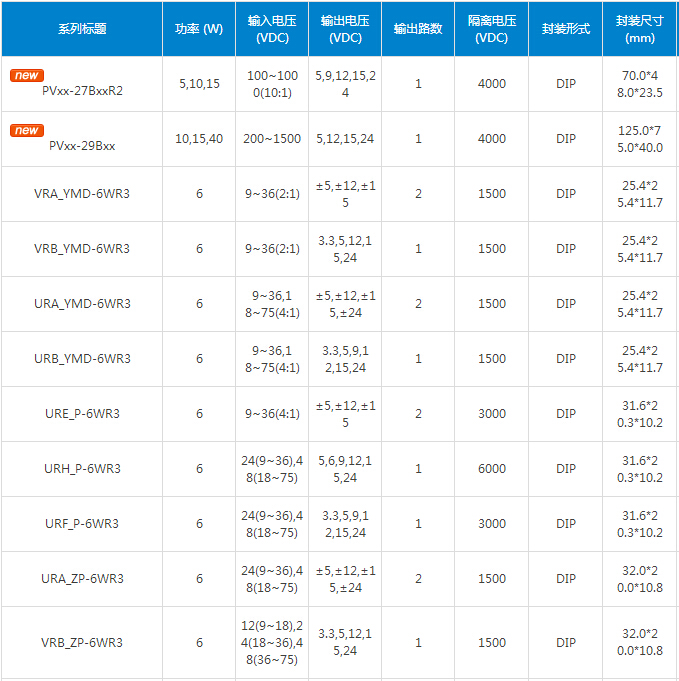Viewport: 679px width, 681px height.
Task: Go to the URE_P-6WR3 product page
Action: [x=82, y=414]
